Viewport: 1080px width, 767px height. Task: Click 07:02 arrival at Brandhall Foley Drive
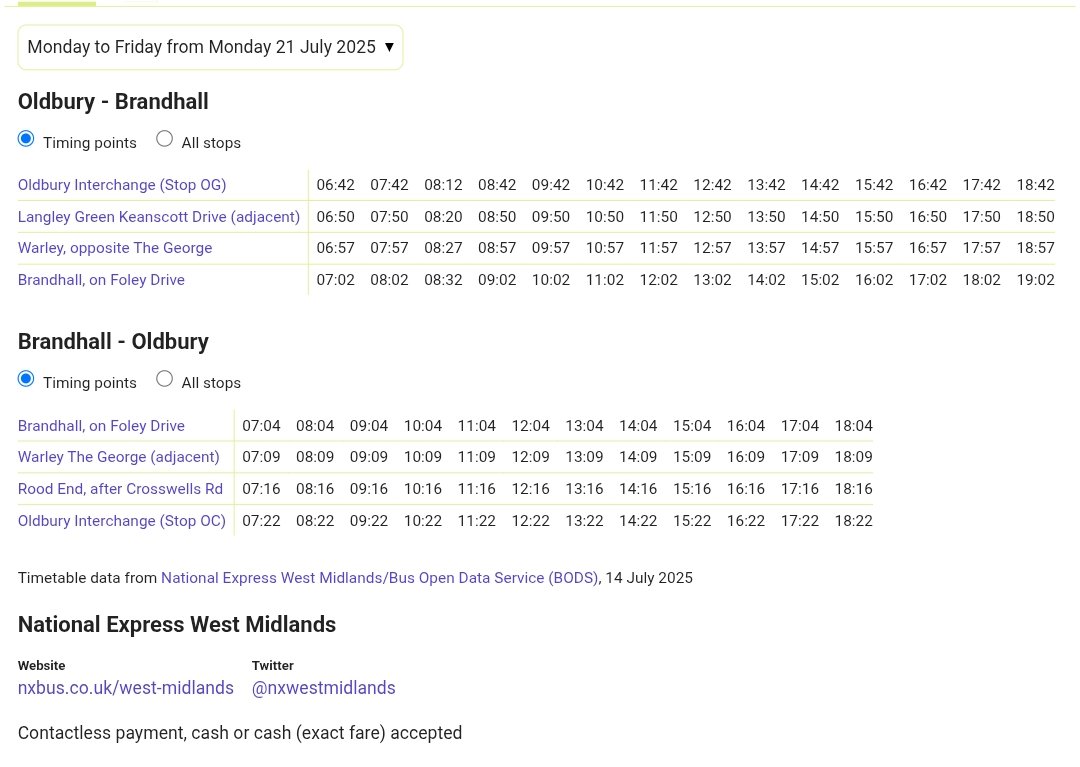click(x=335, y=280)
